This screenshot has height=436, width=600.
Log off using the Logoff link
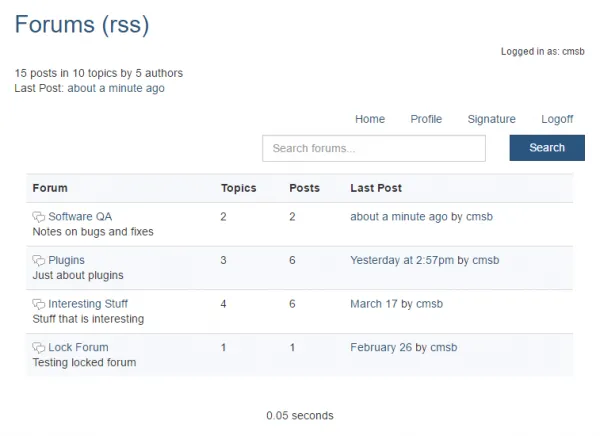557,119
